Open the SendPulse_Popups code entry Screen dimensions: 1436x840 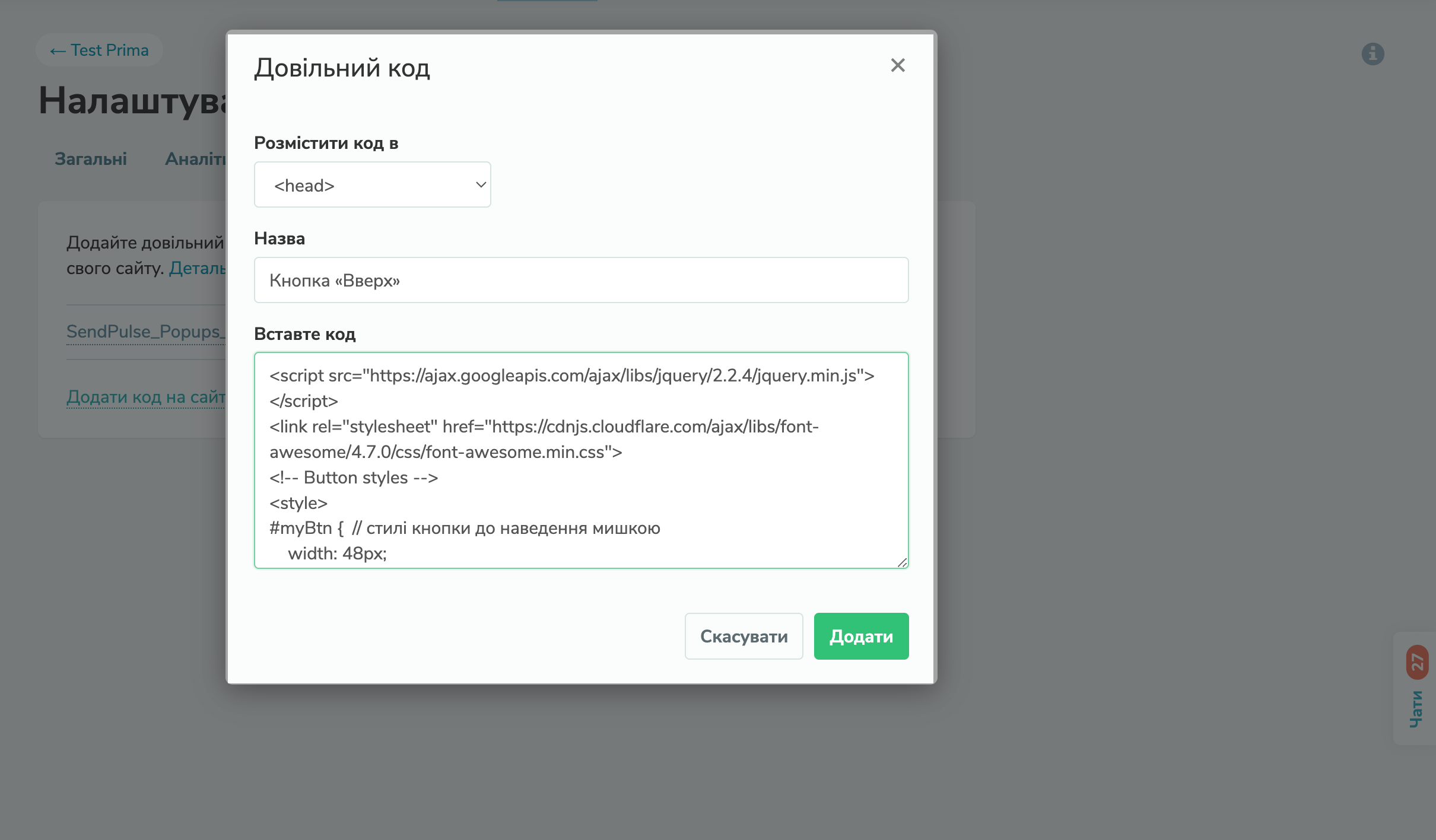[145, 332]
